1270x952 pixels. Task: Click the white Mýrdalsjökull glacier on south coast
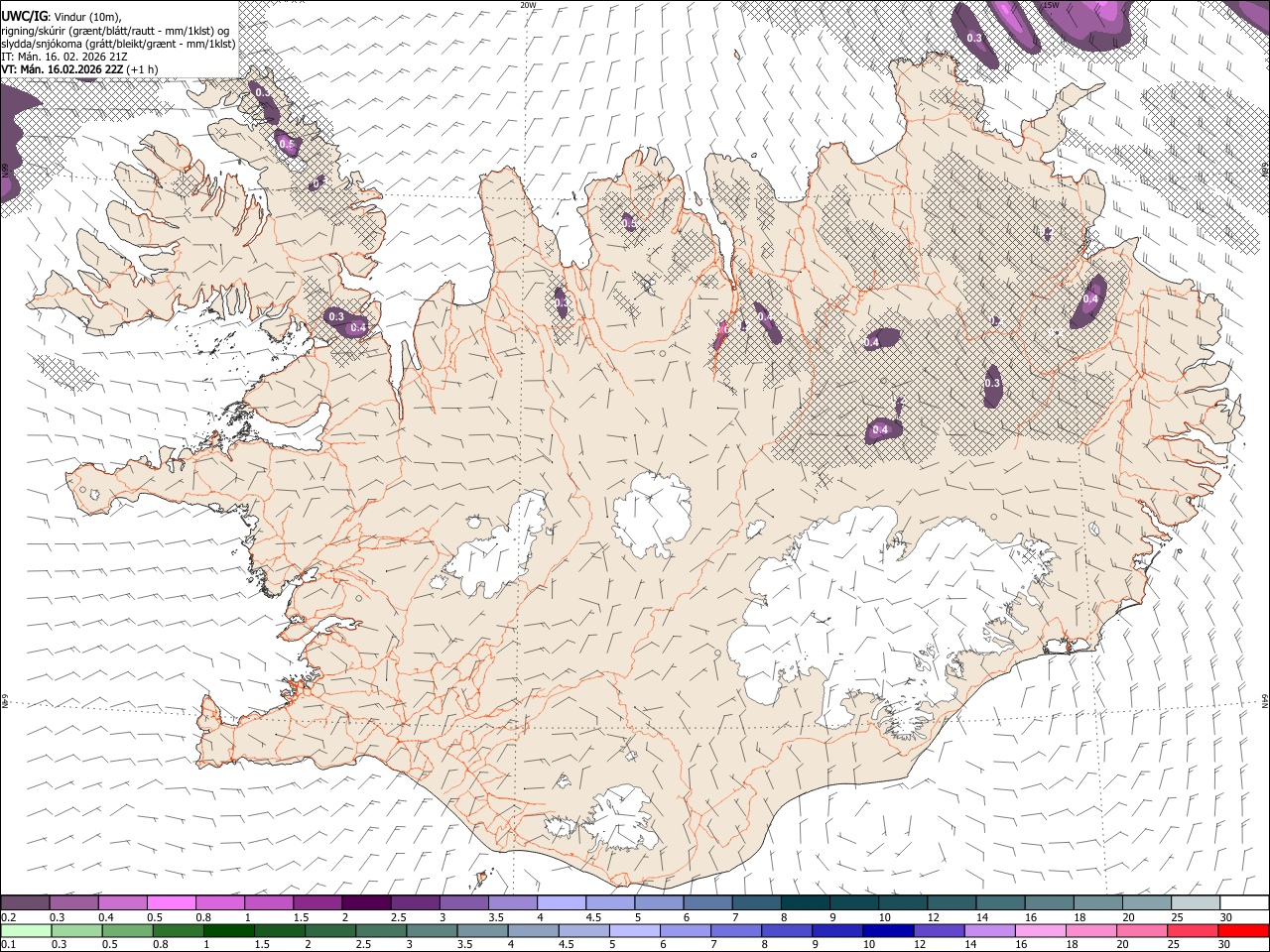(x=620, y=820)
